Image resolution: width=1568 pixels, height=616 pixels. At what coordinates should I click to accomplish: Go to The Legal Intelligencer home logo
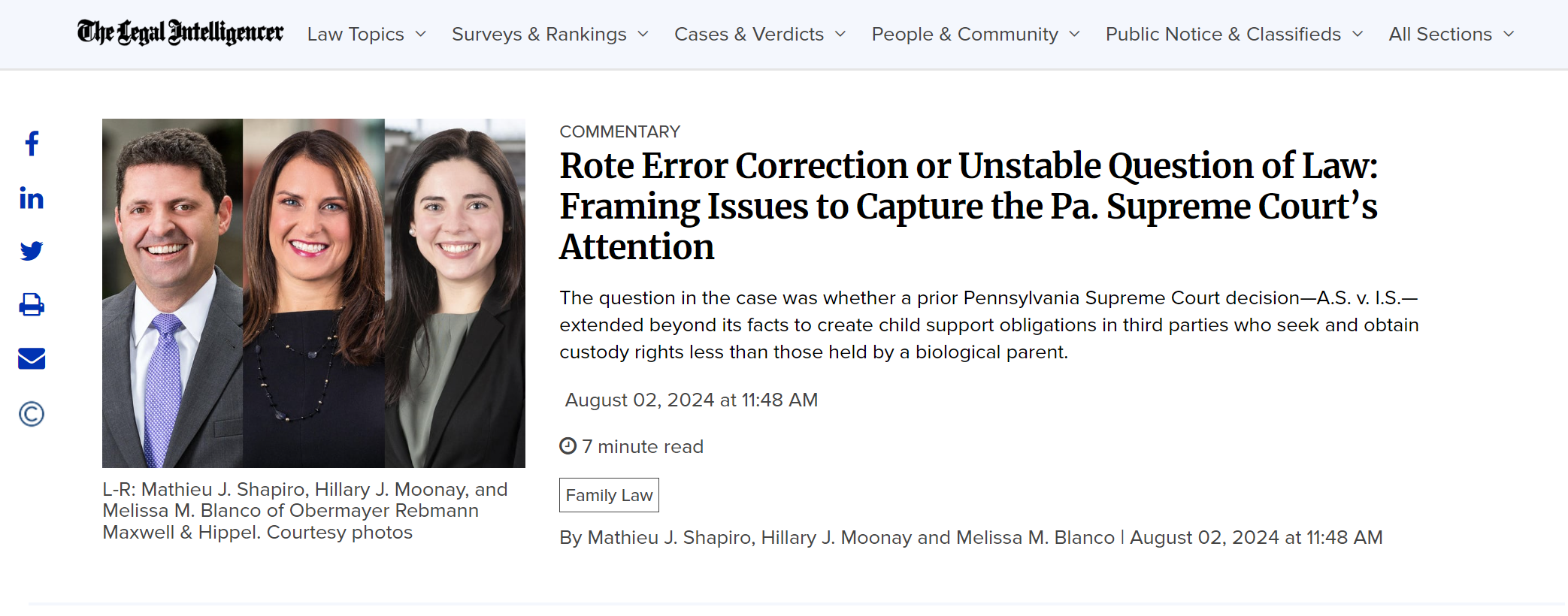[180, 33]
